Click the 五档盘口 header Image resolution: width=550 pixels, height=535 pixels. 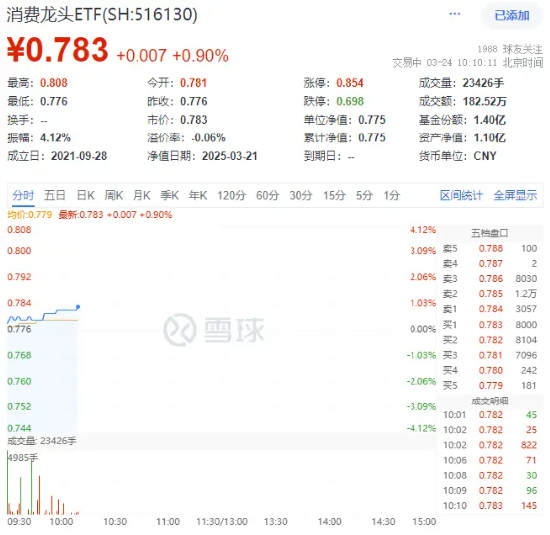point(489,233)
